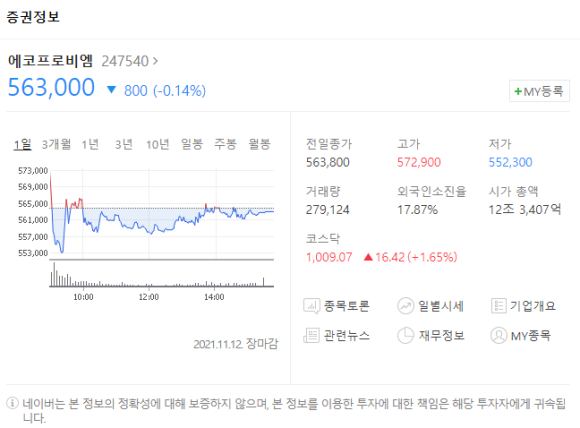Click the change value 800 (-0.14%)

[x=165, y=91]
